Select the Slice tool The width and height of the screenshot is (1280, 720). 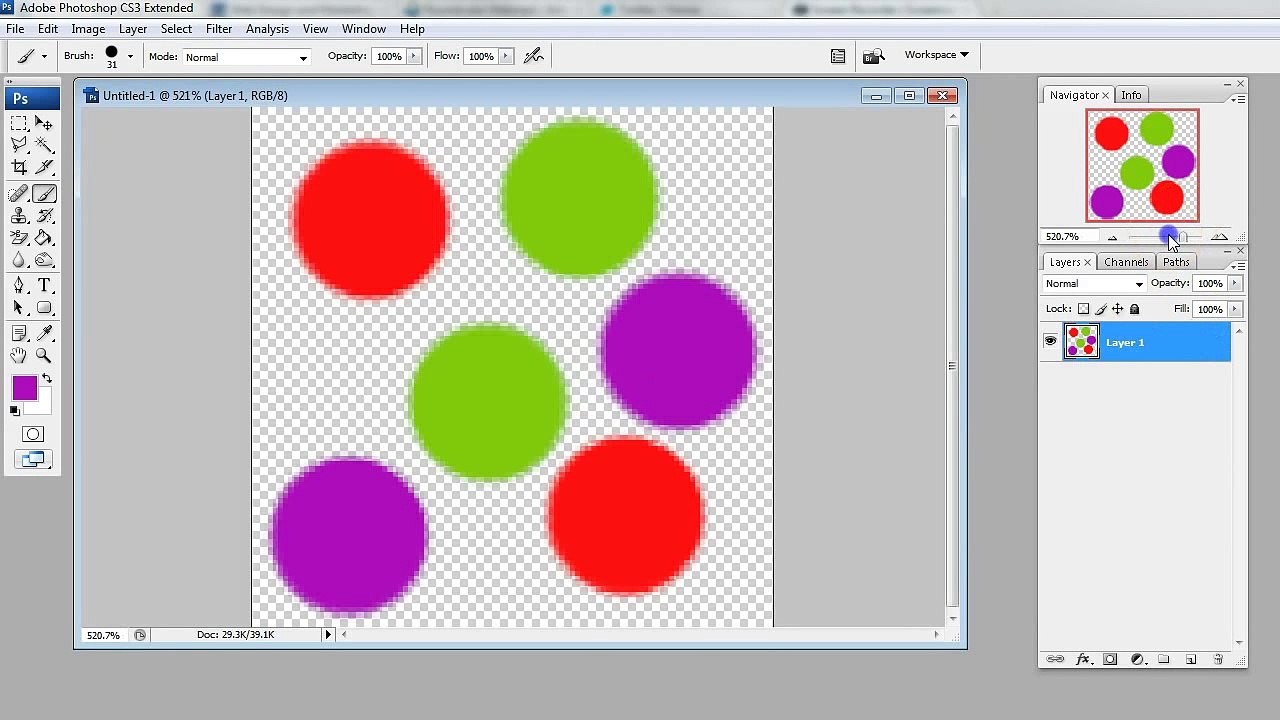click(44, 167)
